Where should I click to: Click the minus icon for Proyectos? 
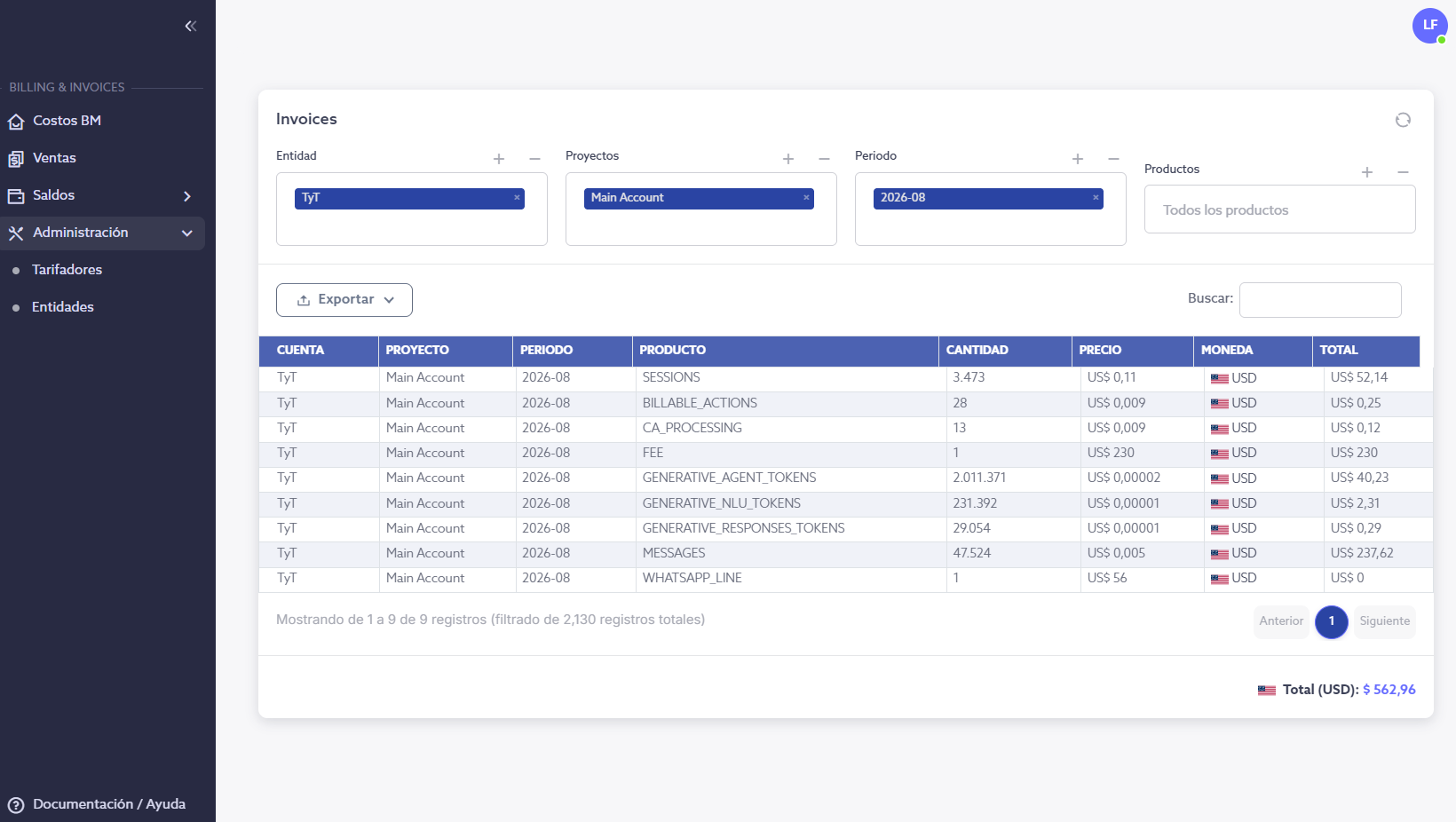click(x=824, y=159)
